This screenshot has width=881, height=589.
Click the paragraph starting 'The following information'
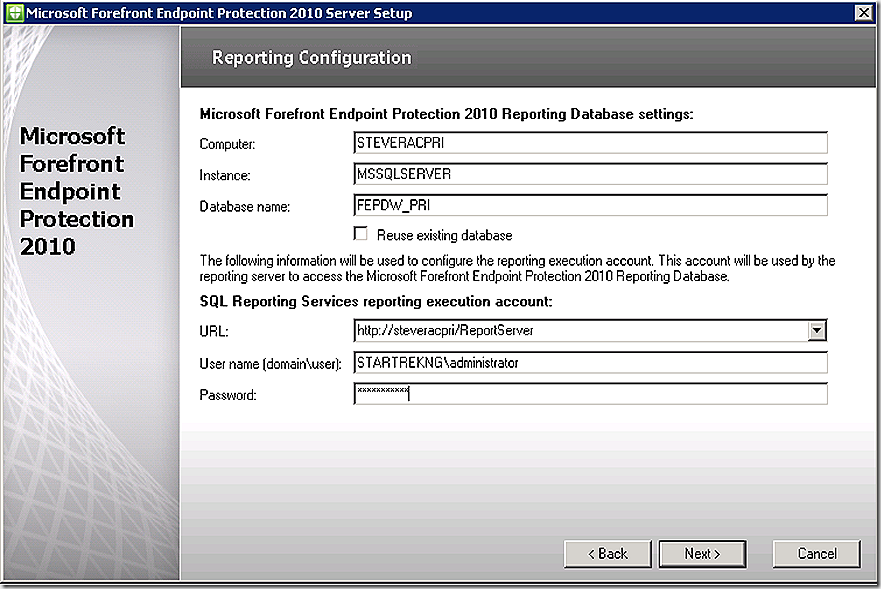point(517,269)
